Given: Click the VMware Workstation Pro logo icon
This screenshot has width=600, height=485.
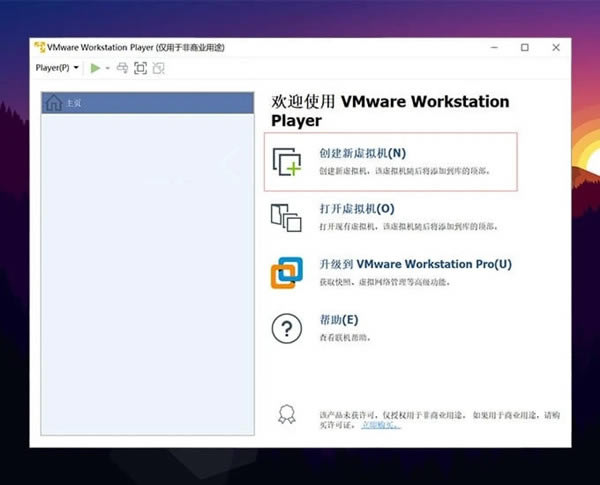Looking at the screenshot, I should 287,273.
